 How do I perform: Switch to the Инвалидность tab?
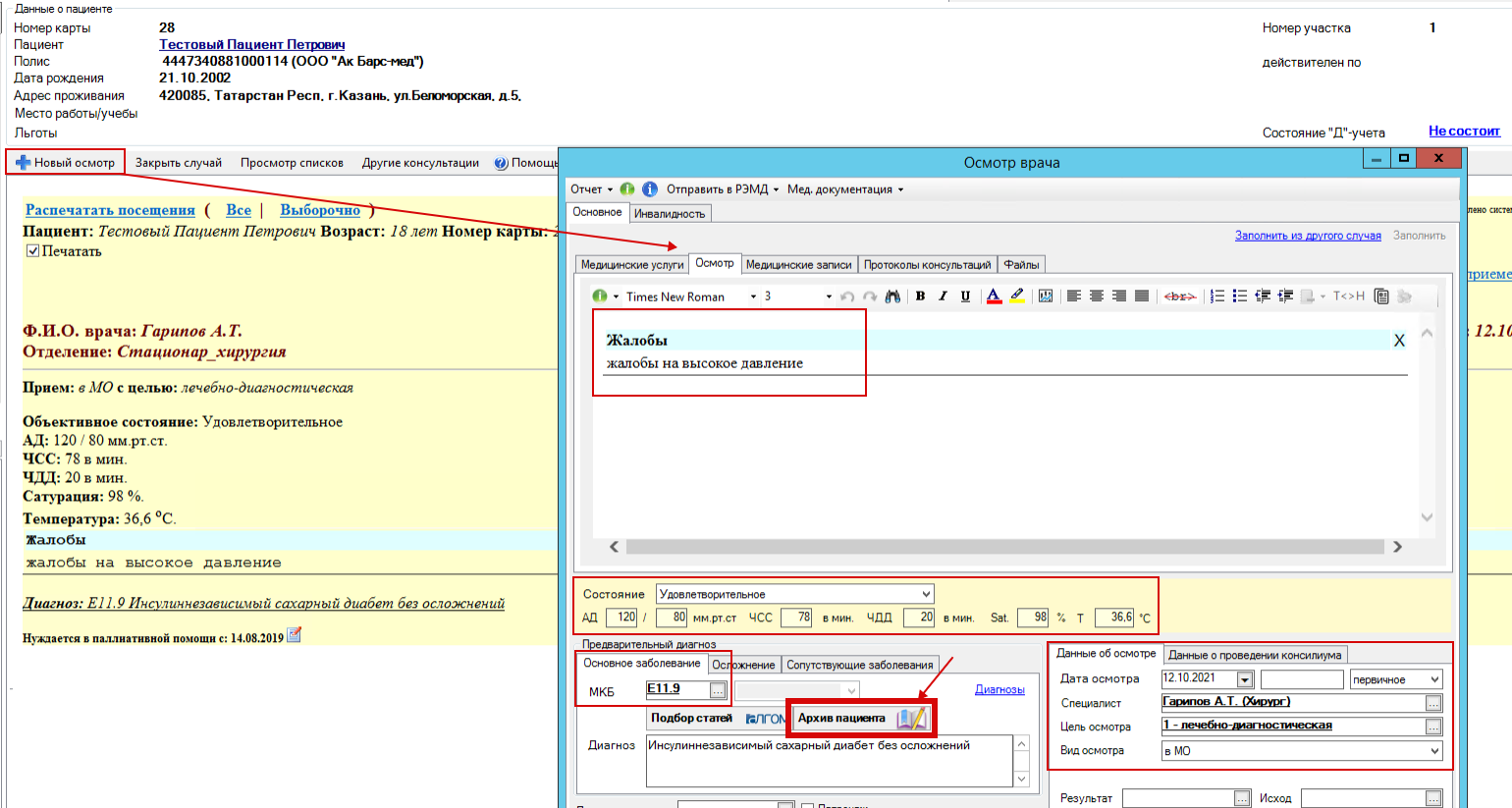(670, 214)
